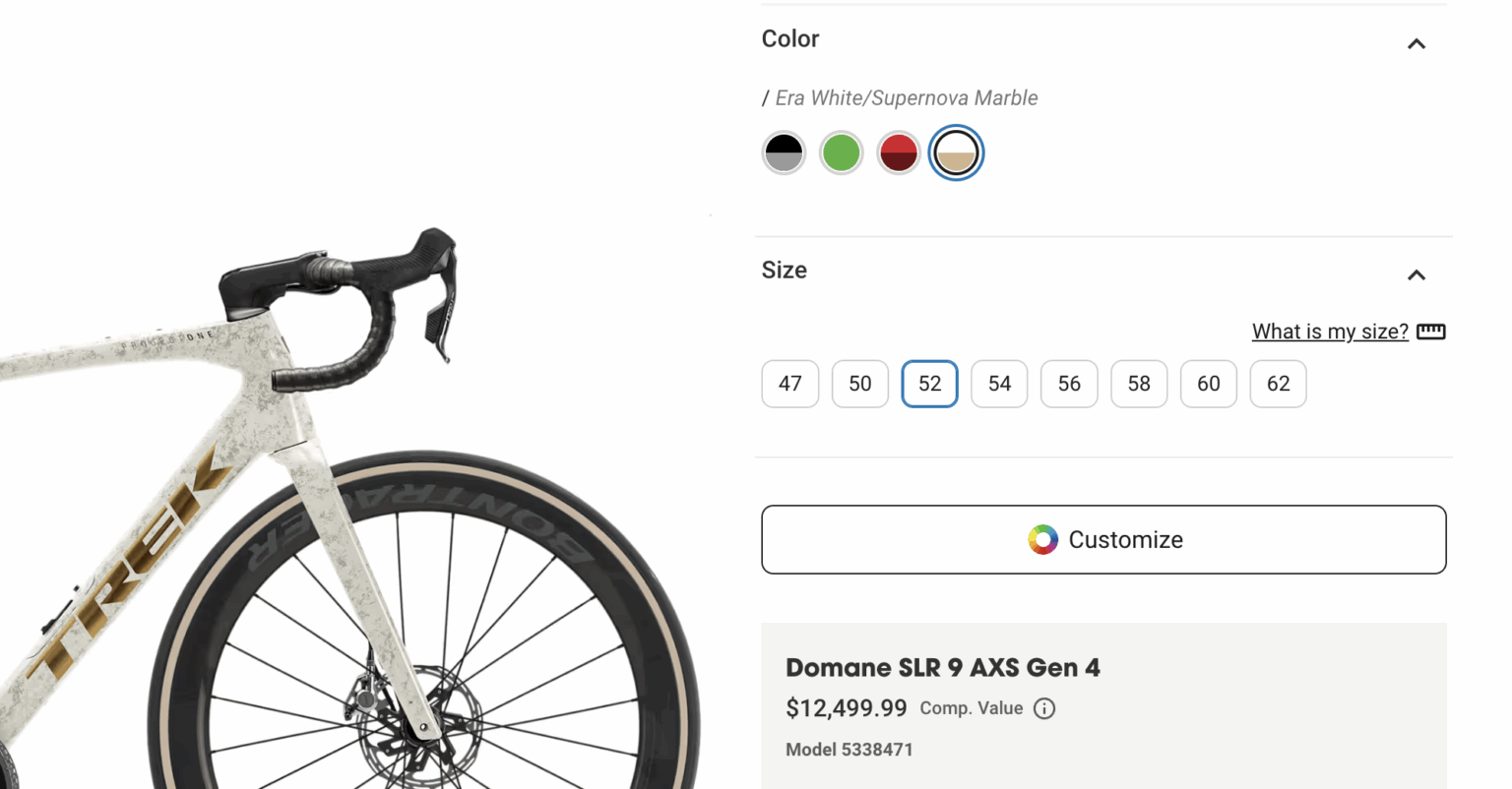
Task: Open the What is my size link
Action: click(1329, 332)
